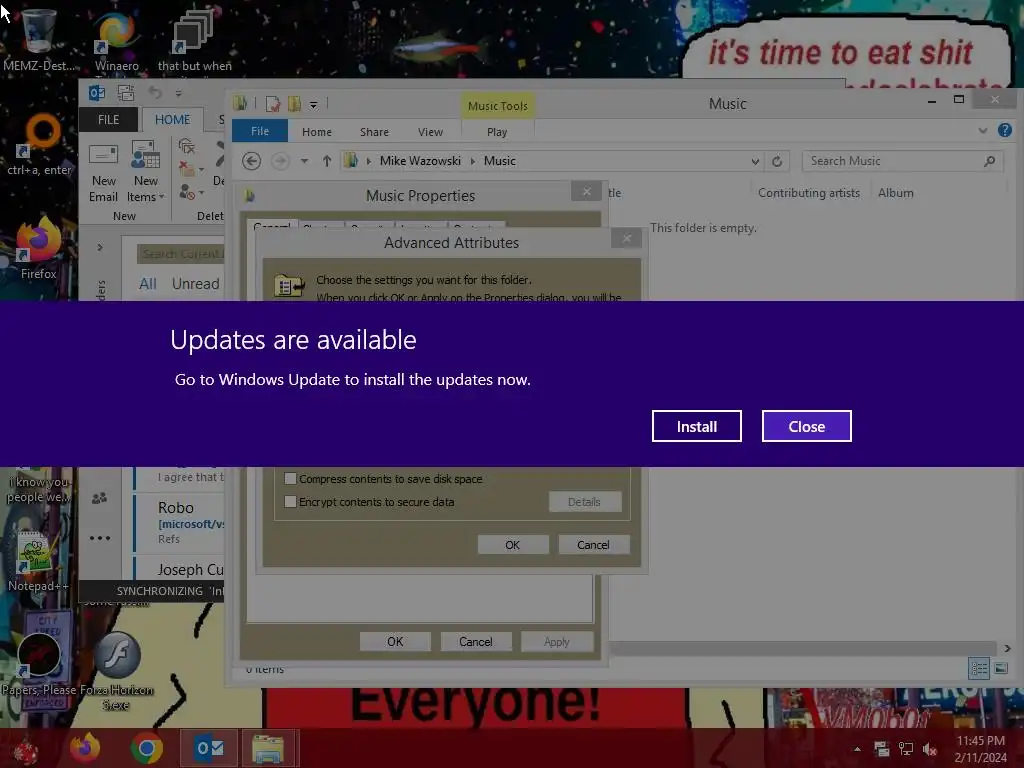
Task: Click explorer Back navigation arrow
Action: coord(251,161)
